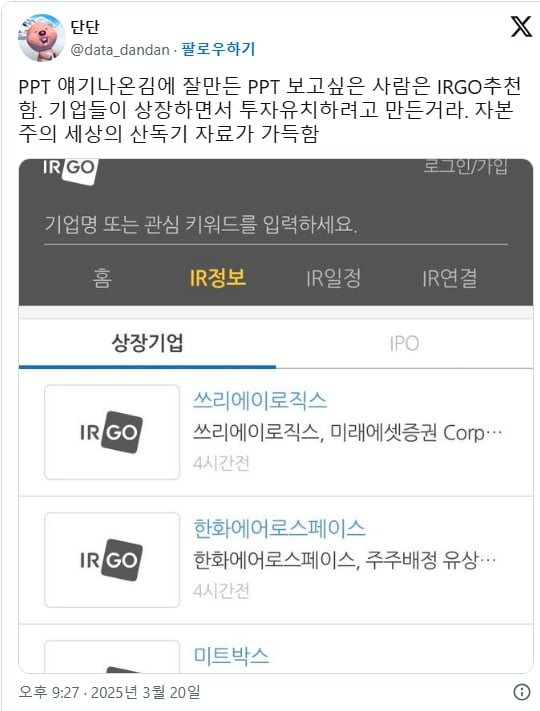Viewport: 540px width, 711px height.
Task: Open 미트박스 partial thumbnail
Action: 112,657
